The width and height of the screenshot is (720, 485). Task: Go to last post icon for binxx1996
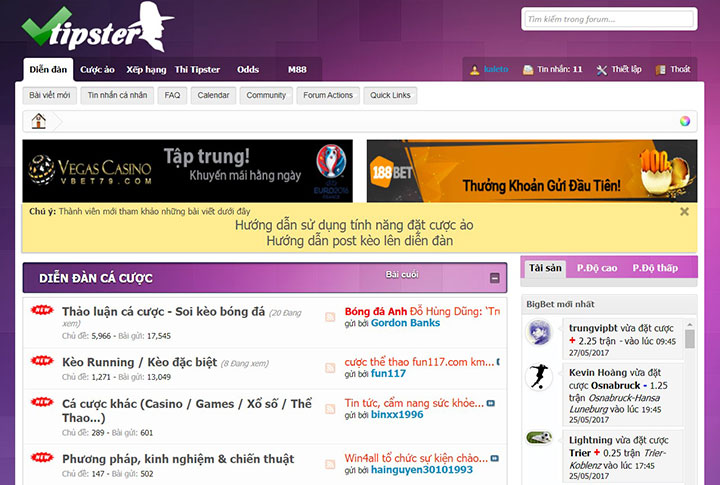[x=490, y=403]
